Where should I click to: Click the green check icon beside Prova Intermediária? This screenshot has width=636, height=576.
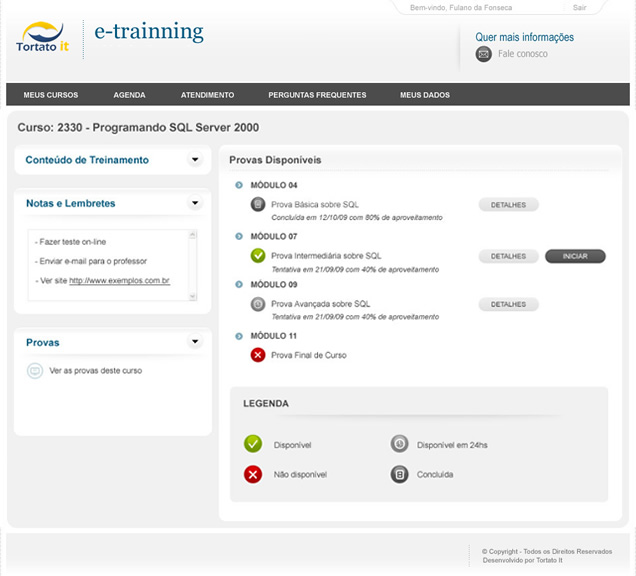tap(258, 256)
